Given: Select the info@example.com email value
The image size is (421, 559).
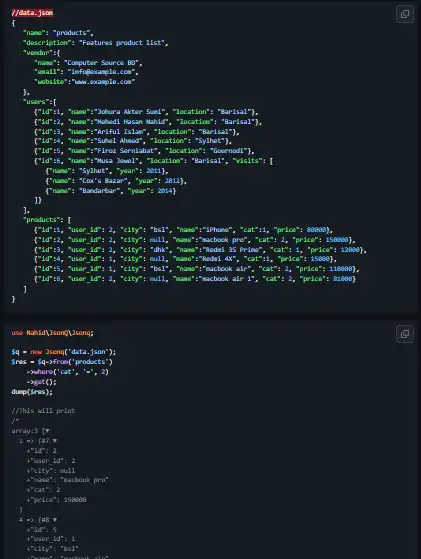Looking at the screenshot, I should (101, 72).
